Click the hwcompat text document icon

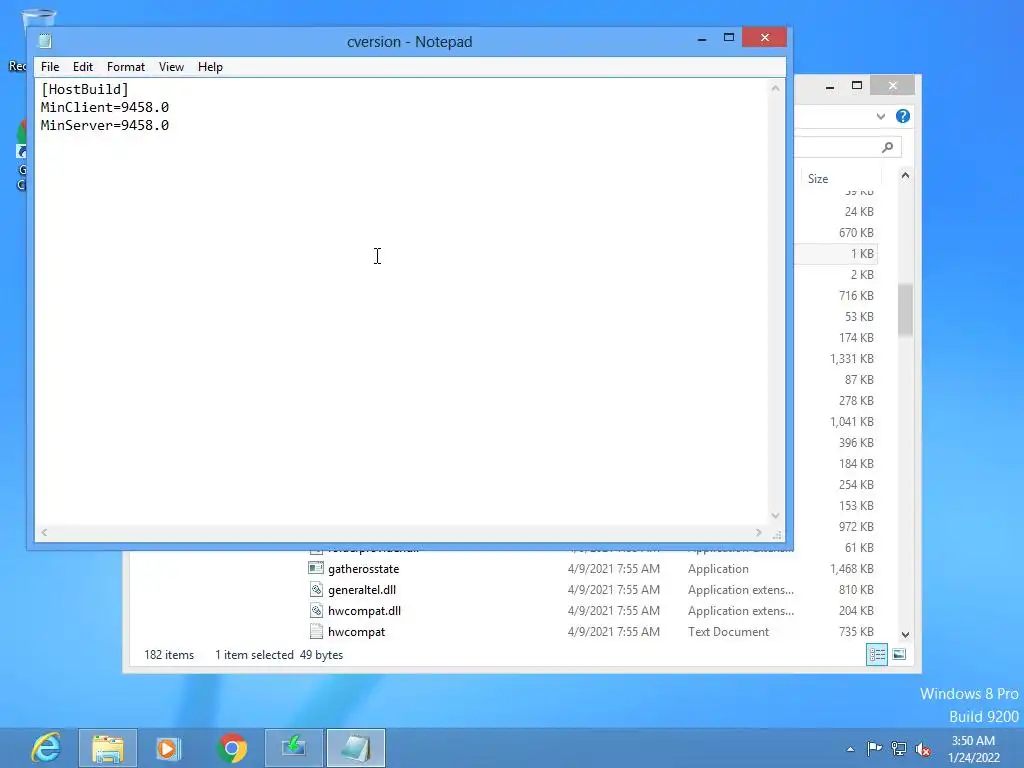316,632
